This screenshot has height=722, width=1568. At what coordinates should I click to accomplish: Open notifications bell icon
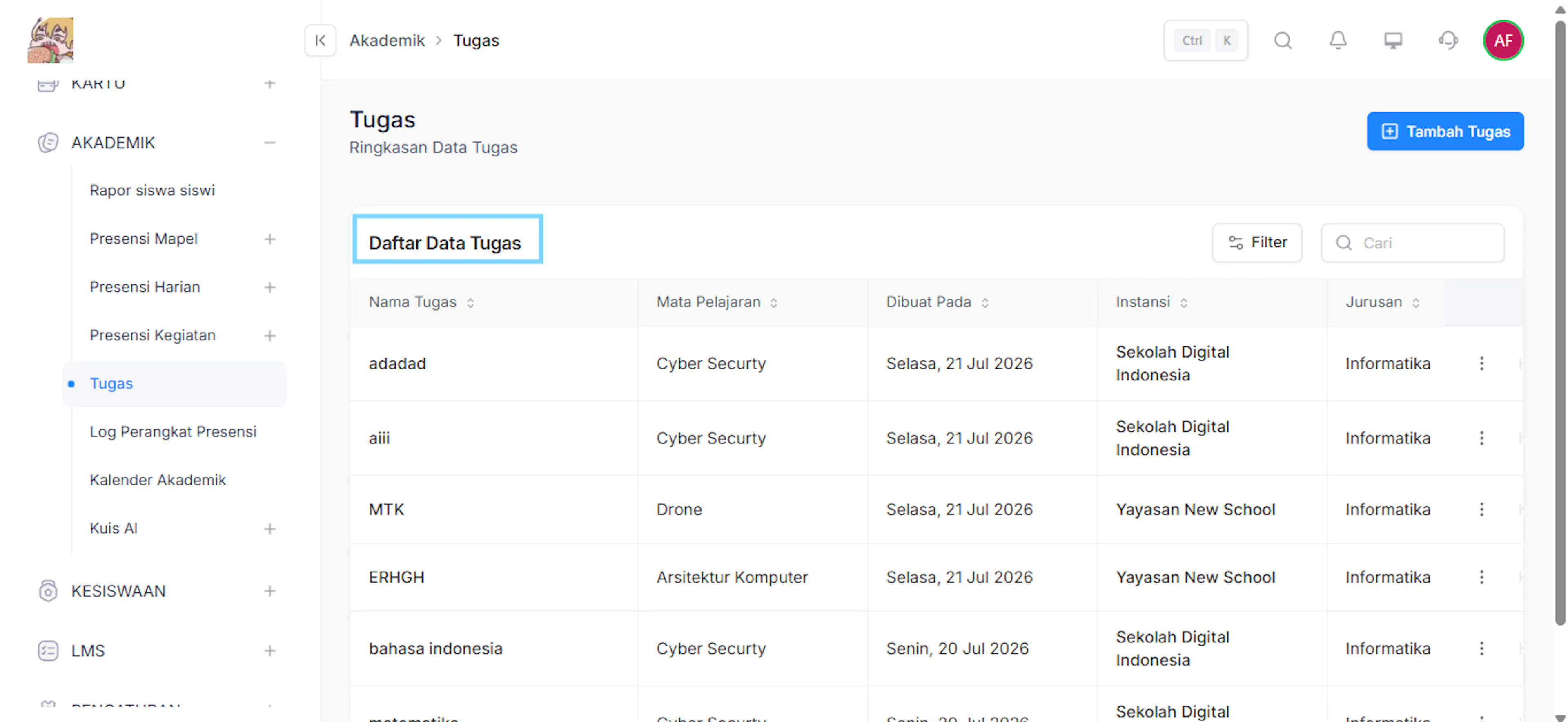tap(1337, 40)
